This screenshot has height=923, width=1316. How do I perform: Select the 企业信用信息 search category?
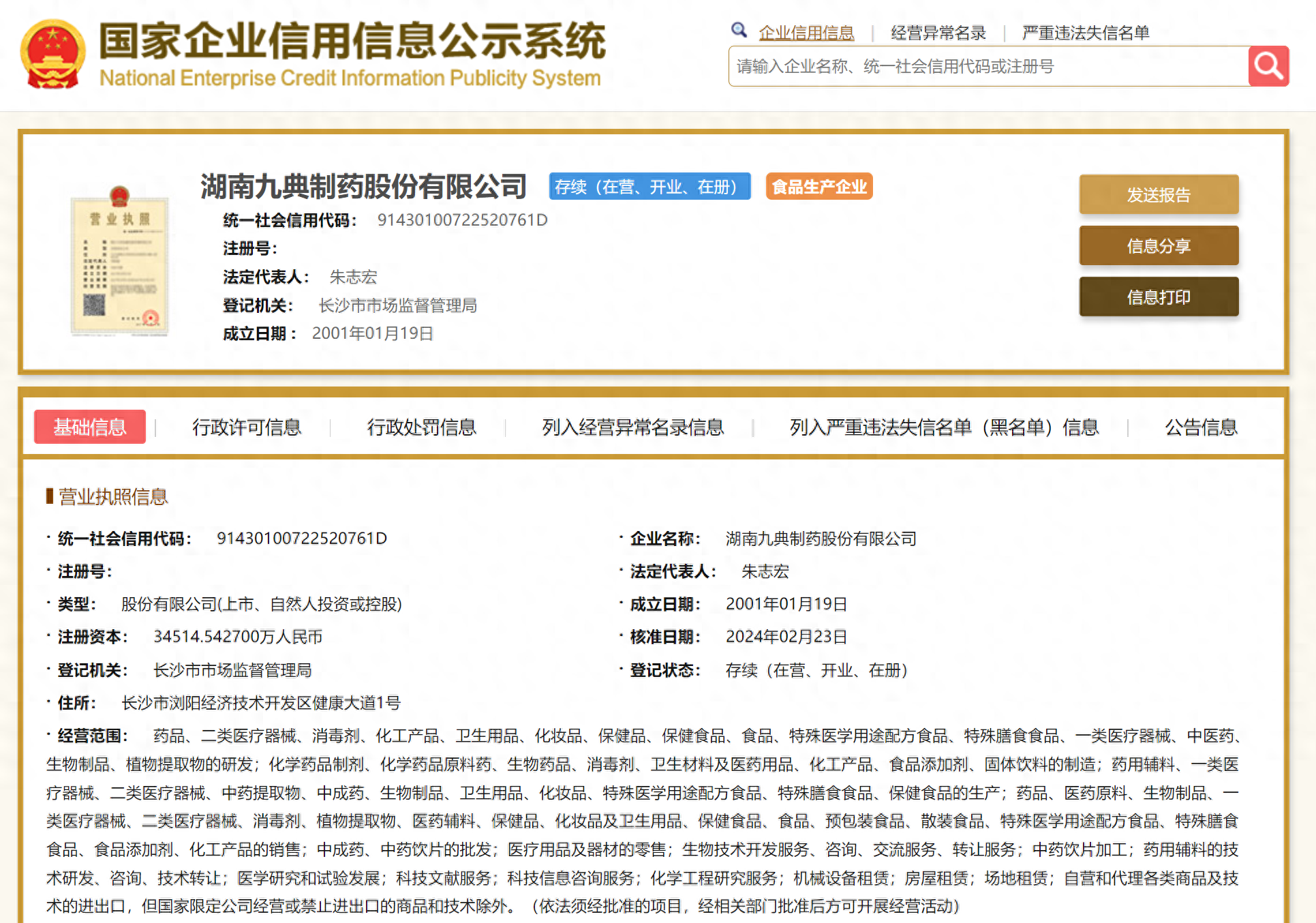[806, 33]
